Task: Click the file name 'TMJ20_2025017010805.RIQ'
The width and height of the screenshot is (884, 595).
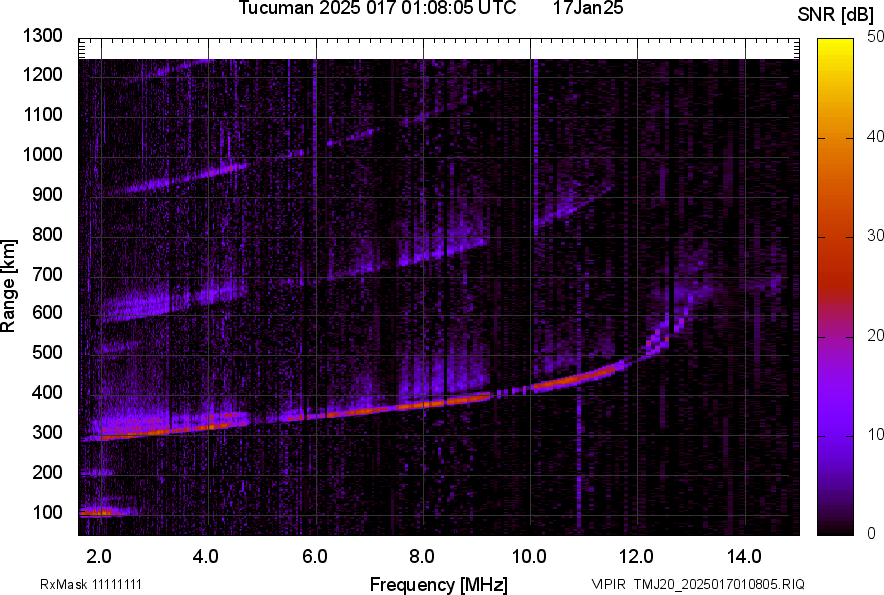Action: click(719, 584)
